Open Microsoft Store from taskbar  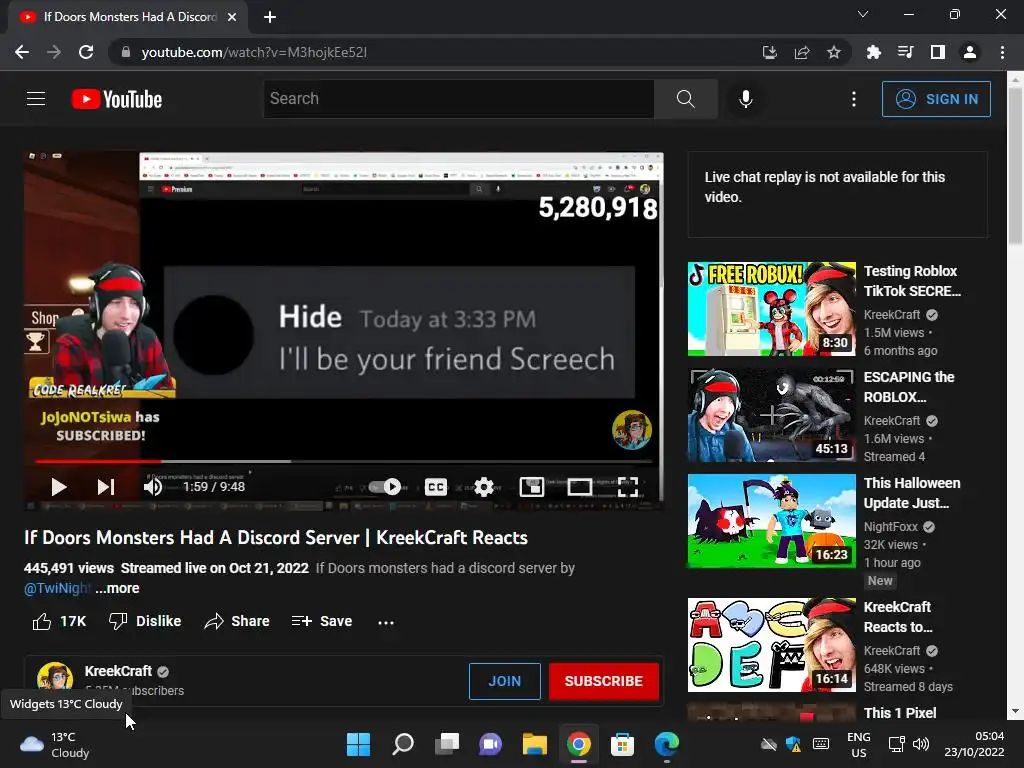(622, 744)
